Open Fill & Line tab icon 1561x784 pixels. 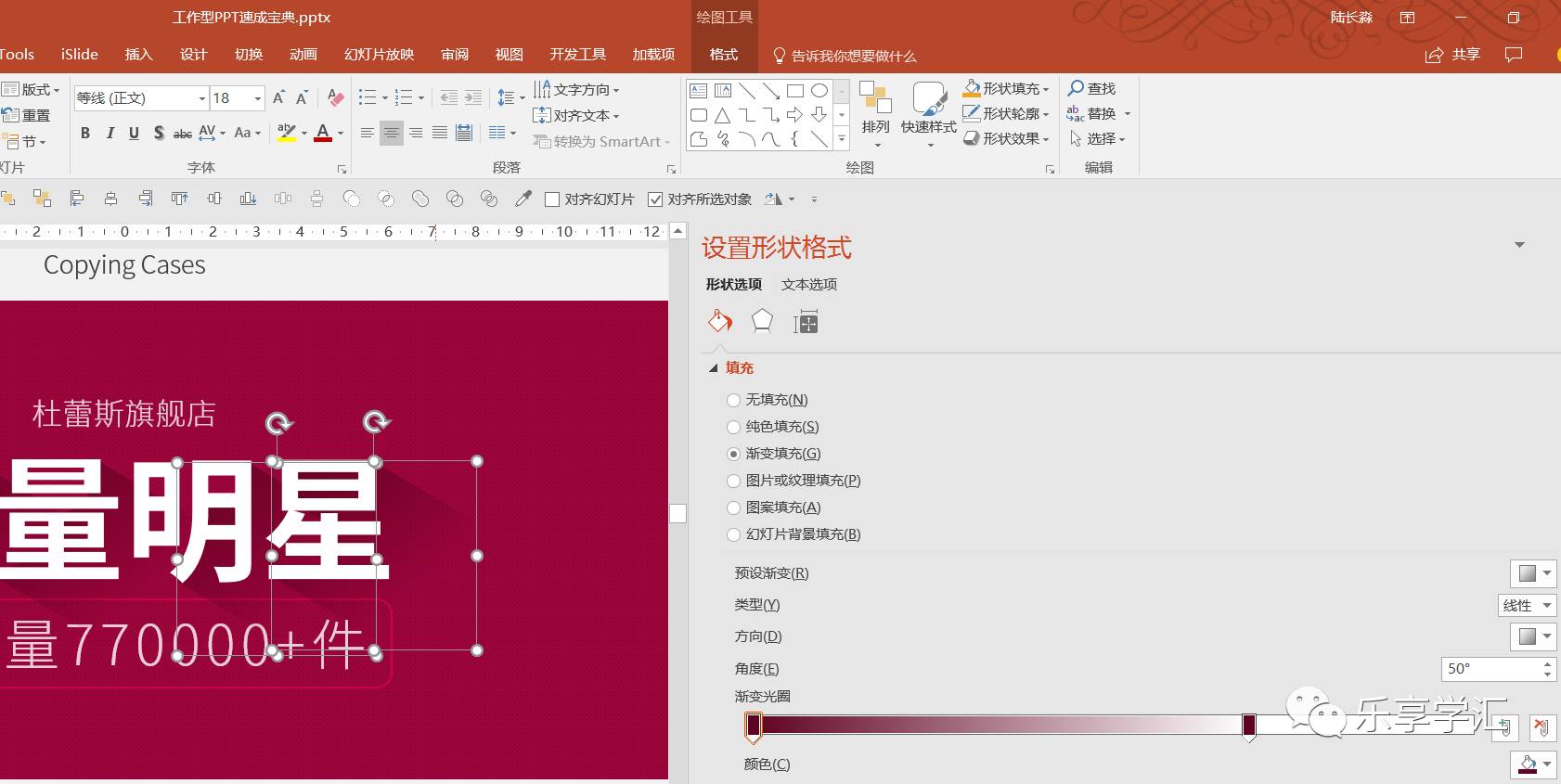point(720,322)
